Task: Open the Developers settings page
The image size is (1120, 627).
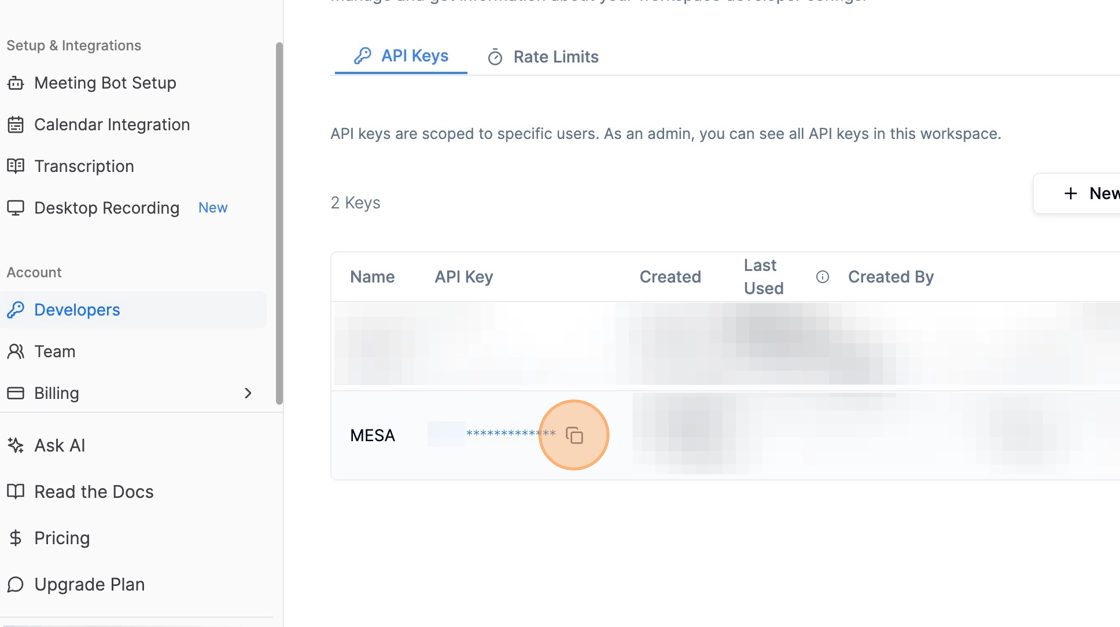Action: coord(77,310)
